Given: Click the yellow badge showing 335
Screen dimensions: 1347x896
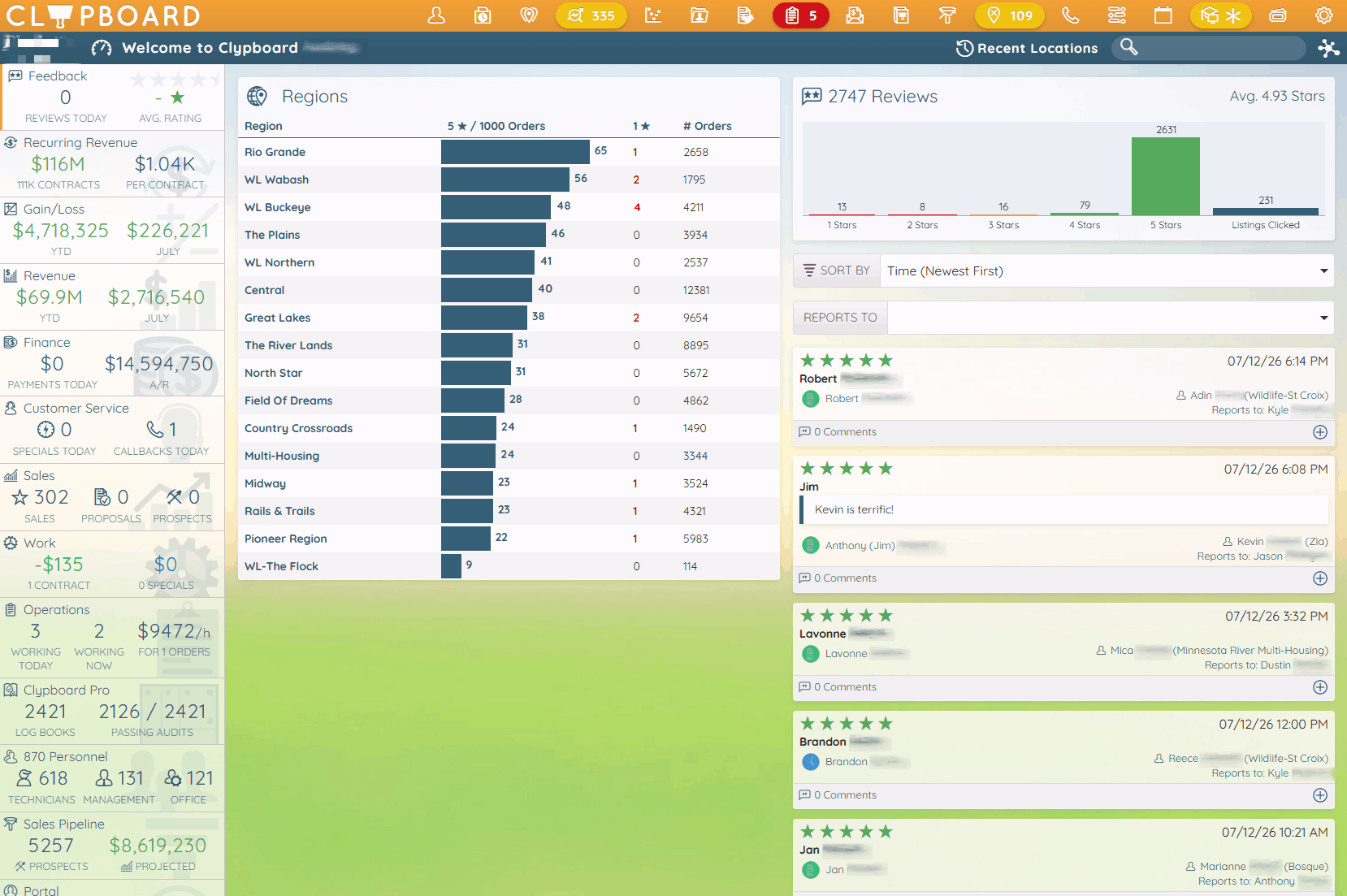Looking at the screenshot, I should click(591, 15).
